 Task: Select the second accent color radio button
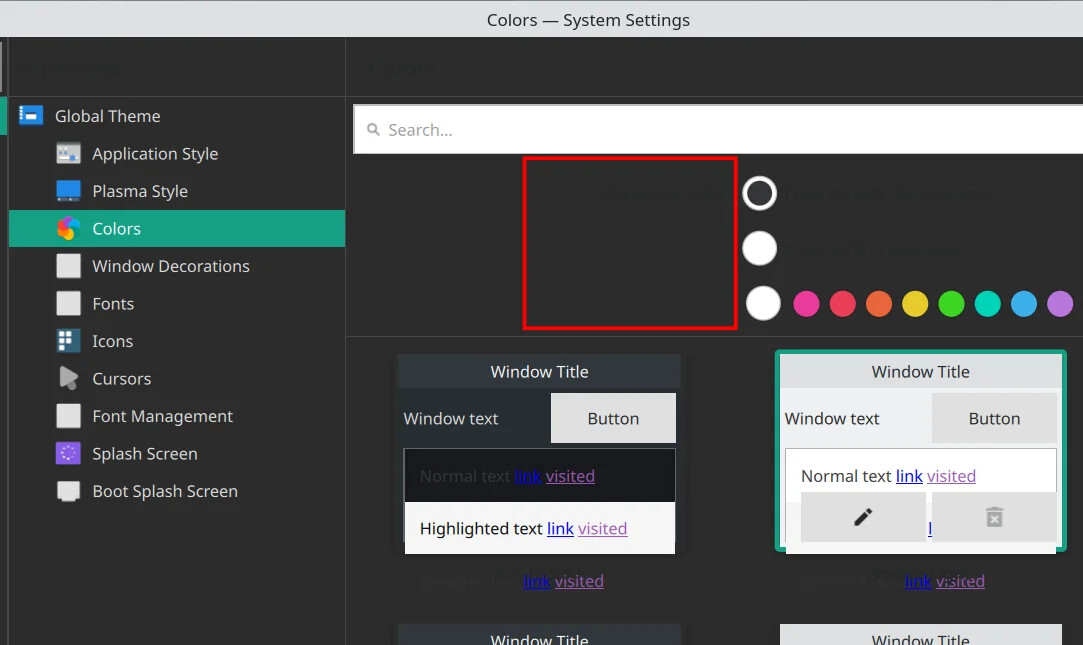(760, 249)
